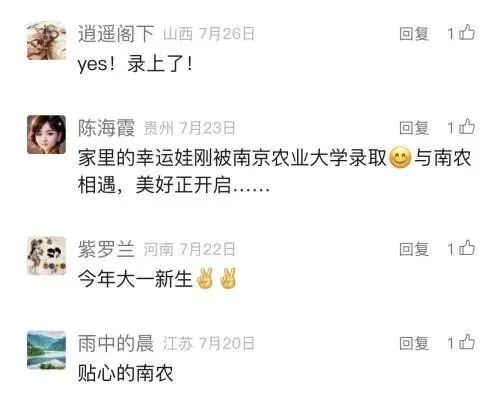Image resolution: width=503 pixels, height=412 pixels.
Task: Click the username 雨中的晨
Action: tap(116, 343)
